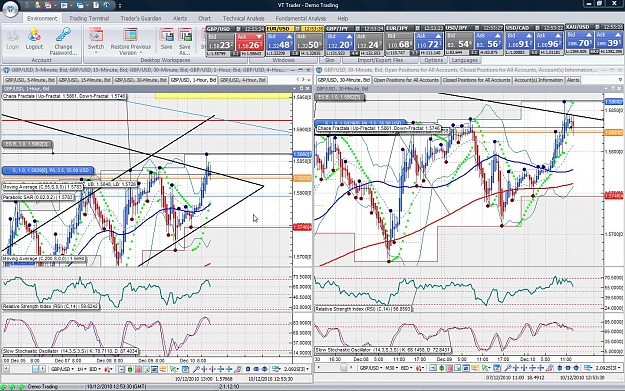Switch to the Environment ribbon tab
Image resolution: width=625 pixels, height=391 pixels.
pyautogui.click(x=42, y=18)
